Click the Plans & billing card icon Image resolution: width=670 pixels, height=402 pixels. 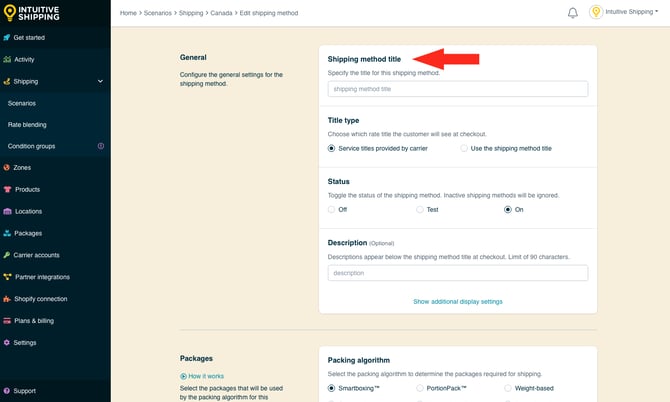coord(7,320)
